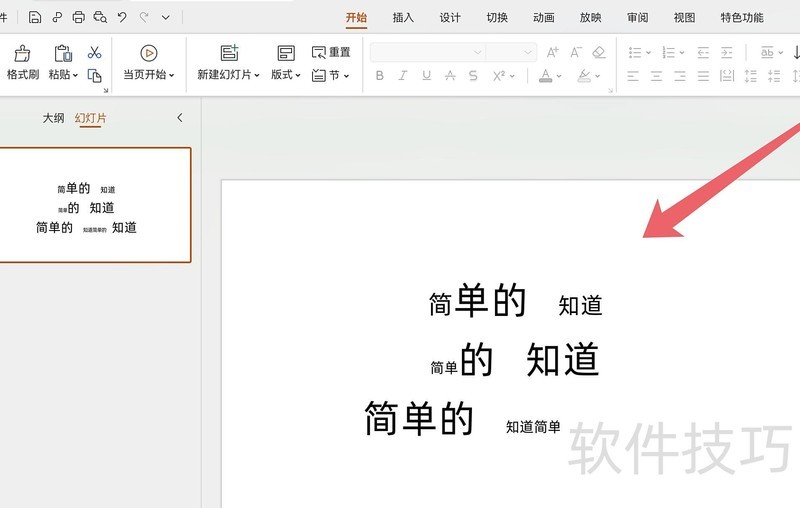
Task: Toggle italic formatting
Action: coord(403,75)
